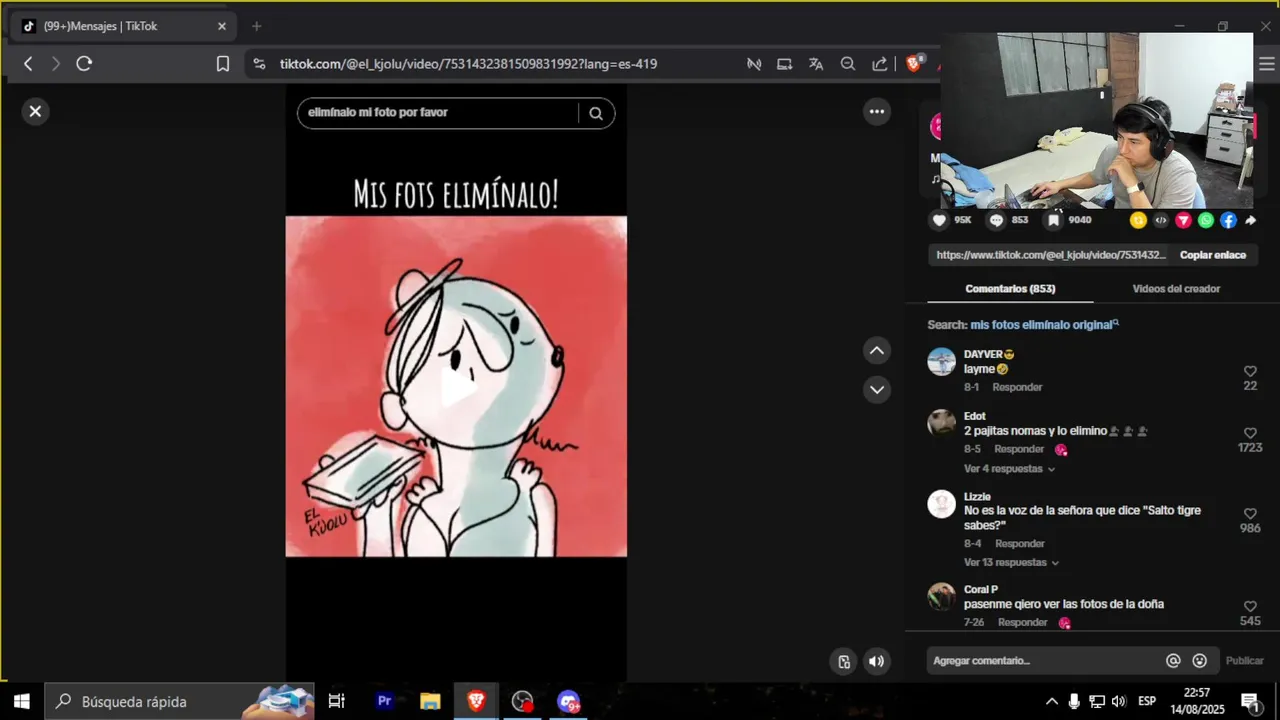
Task: Reply to Lizzie's comment
Action: tap(1020, 544)
